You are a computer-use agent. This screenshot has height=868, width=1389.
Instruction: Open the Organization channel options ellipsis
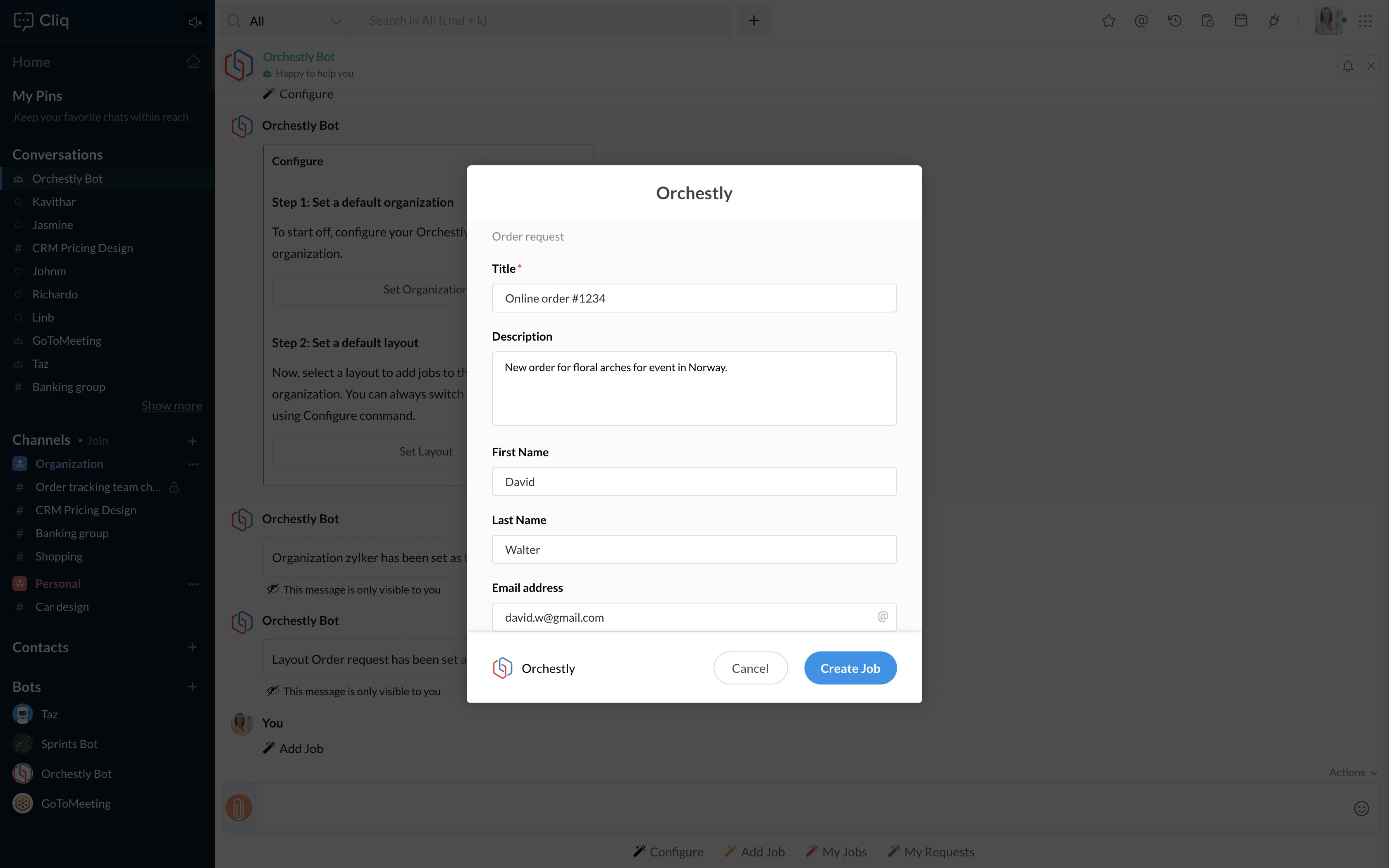point(193,464)
